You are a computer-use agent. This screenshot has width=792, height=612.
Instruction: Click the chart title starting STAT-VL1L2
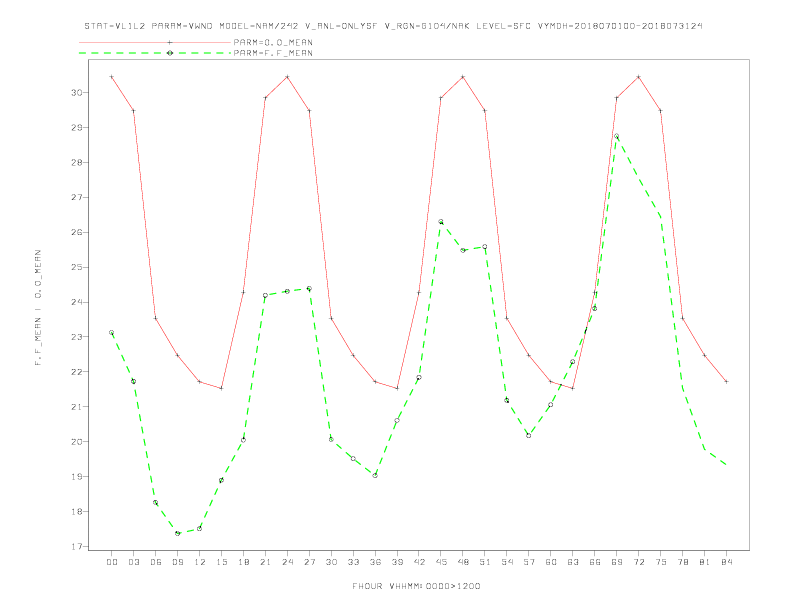[393, 26]
